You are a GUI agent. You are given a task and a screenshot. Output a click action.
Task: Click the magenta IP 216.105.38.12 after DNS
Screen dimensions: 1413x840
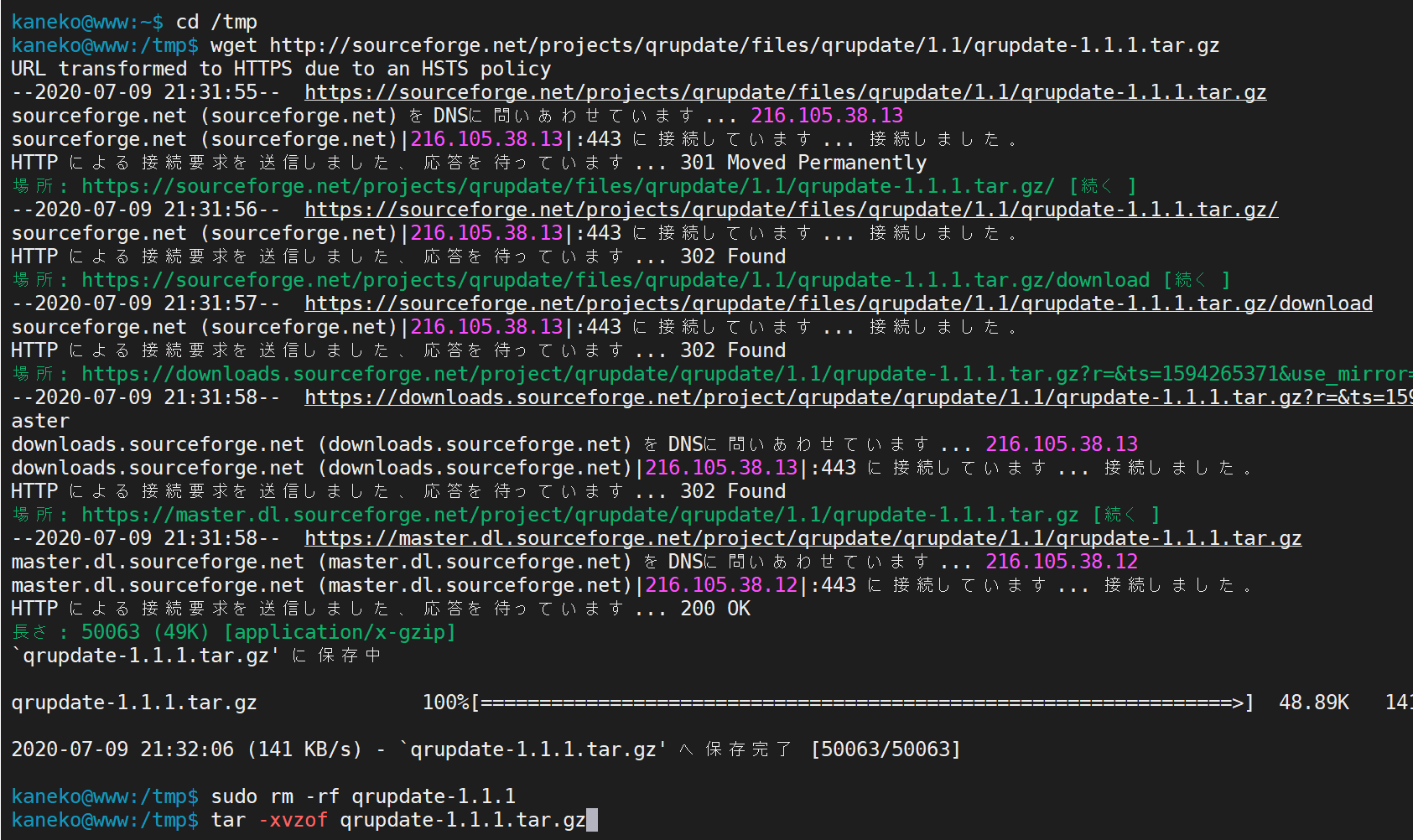click(x=1061, y=562)
